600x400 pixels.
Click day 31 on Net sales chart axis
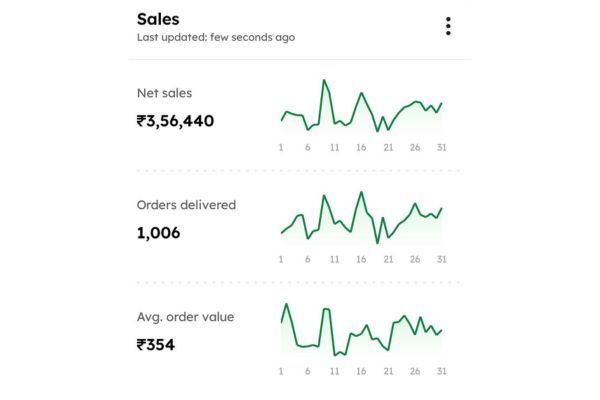point(441,148)
